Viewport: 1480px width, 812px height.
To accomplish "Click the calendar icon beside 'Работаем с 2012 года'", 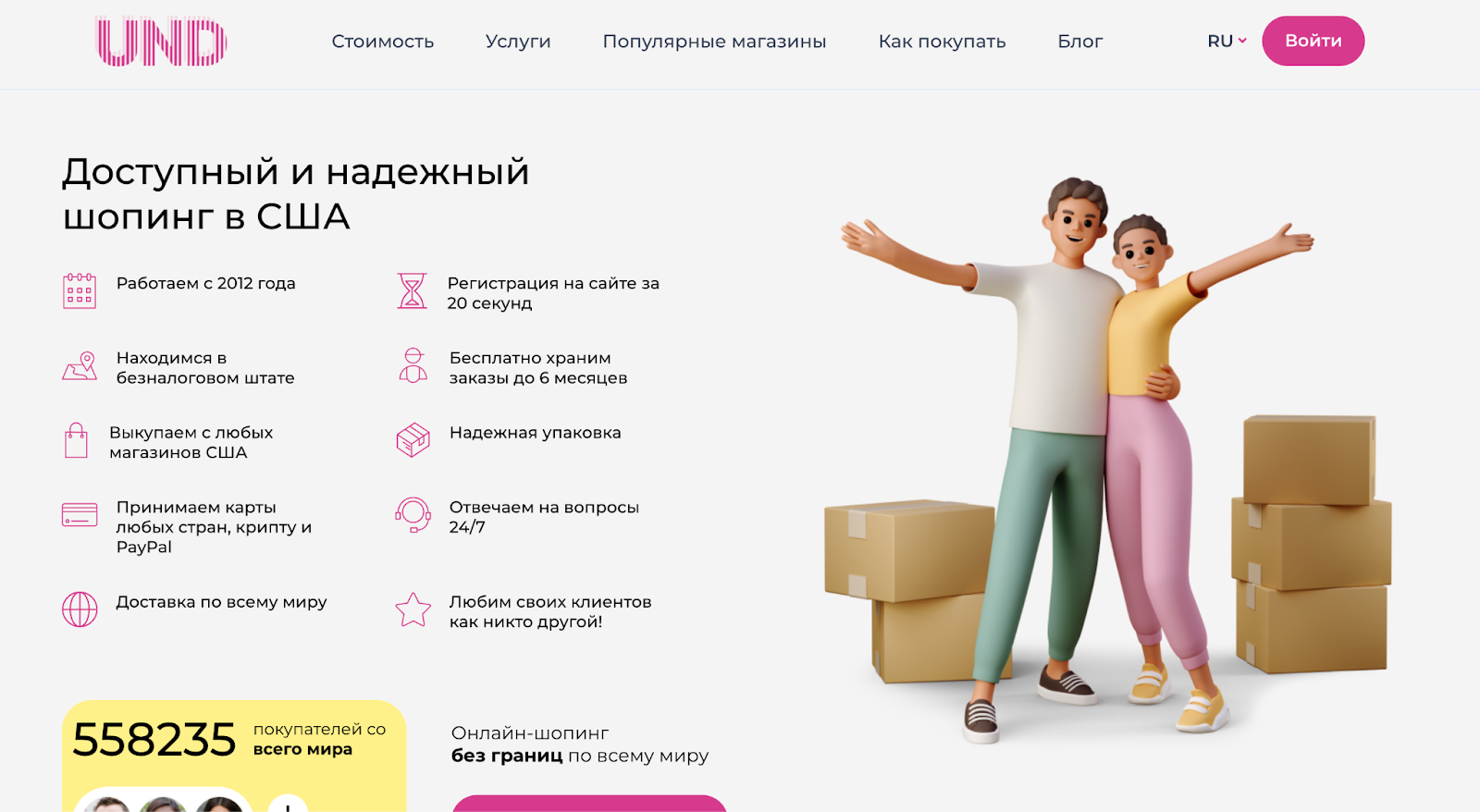I will (x=80, y=290).
